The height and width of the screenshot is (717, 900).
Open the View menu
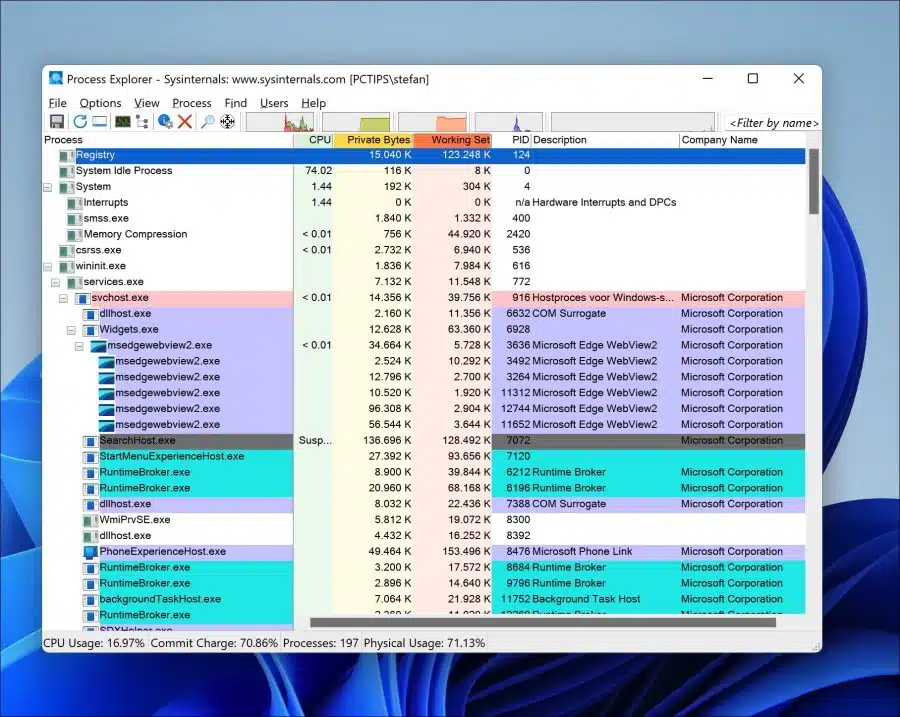(146, 103)
